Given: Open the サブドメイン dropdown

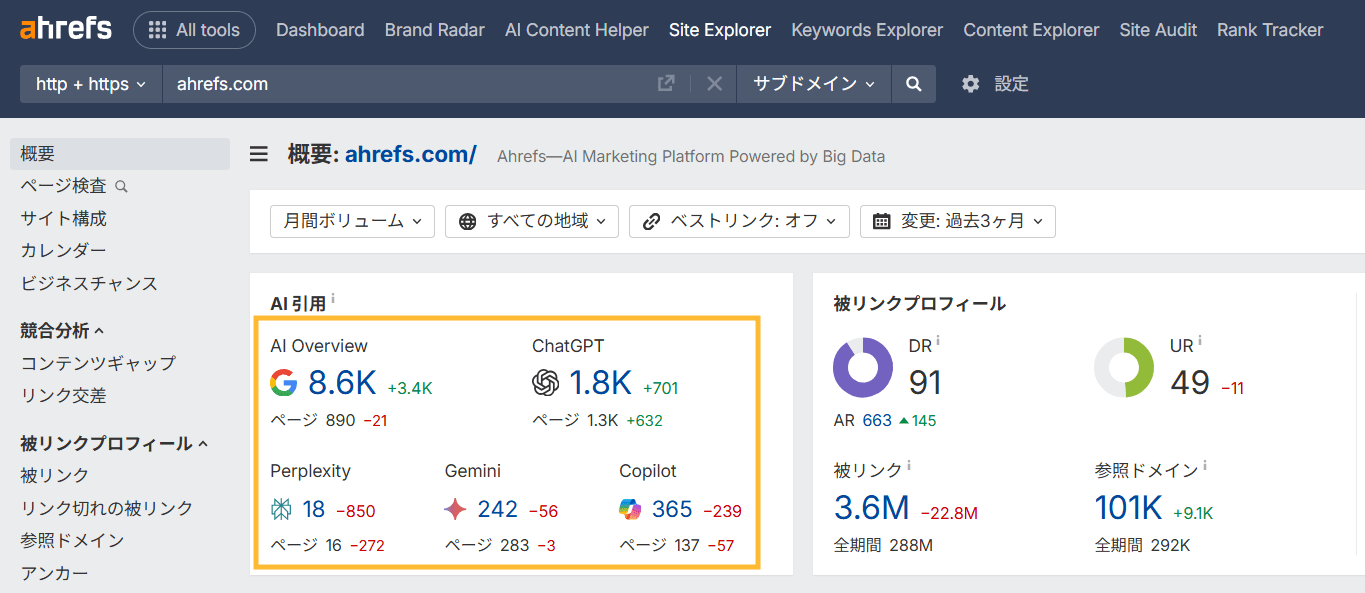Looking at the screenshot, I should point(812,84).
